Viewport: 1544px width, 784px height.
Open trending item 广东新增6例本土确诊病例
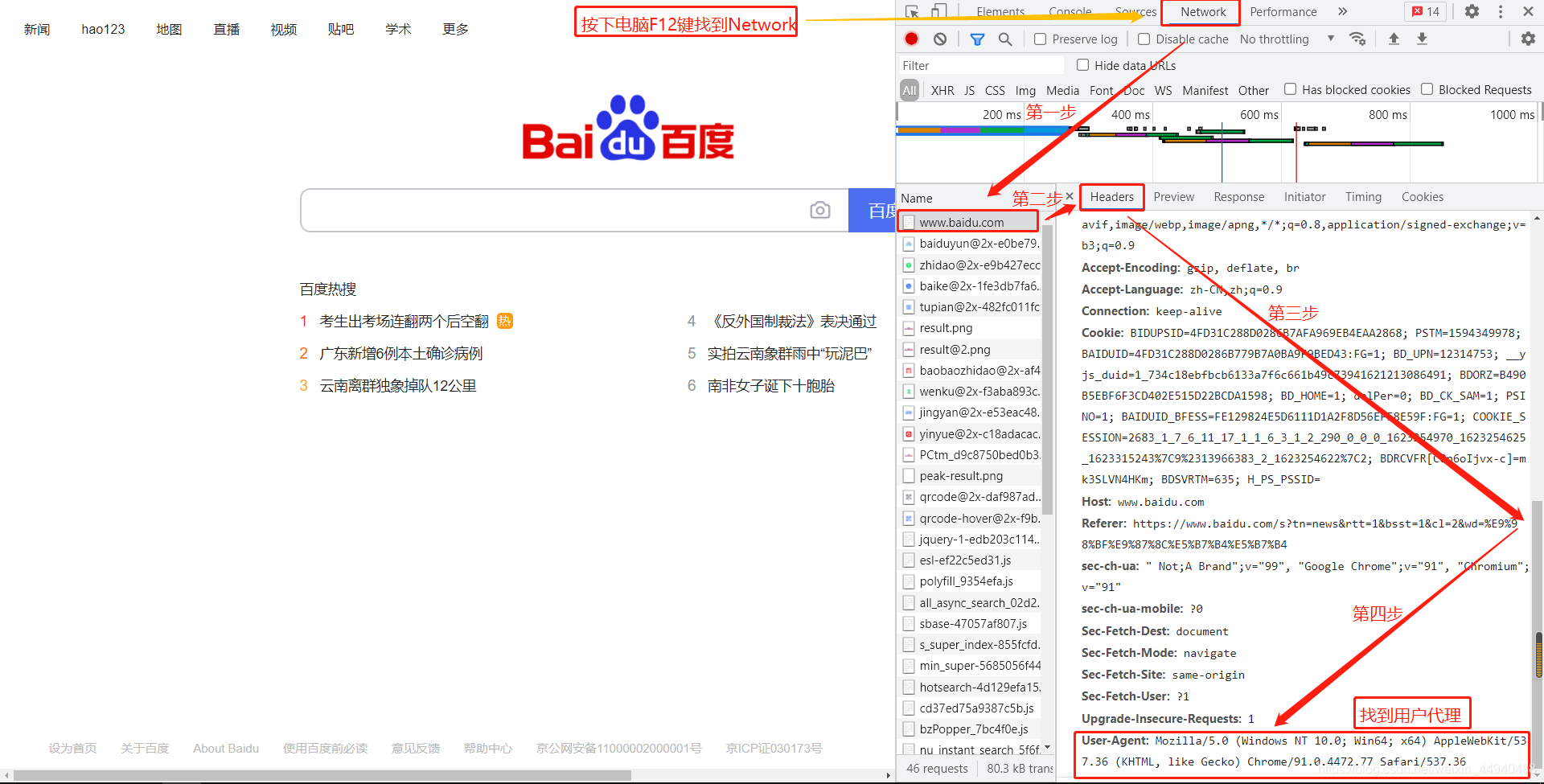tap(401, 353)
